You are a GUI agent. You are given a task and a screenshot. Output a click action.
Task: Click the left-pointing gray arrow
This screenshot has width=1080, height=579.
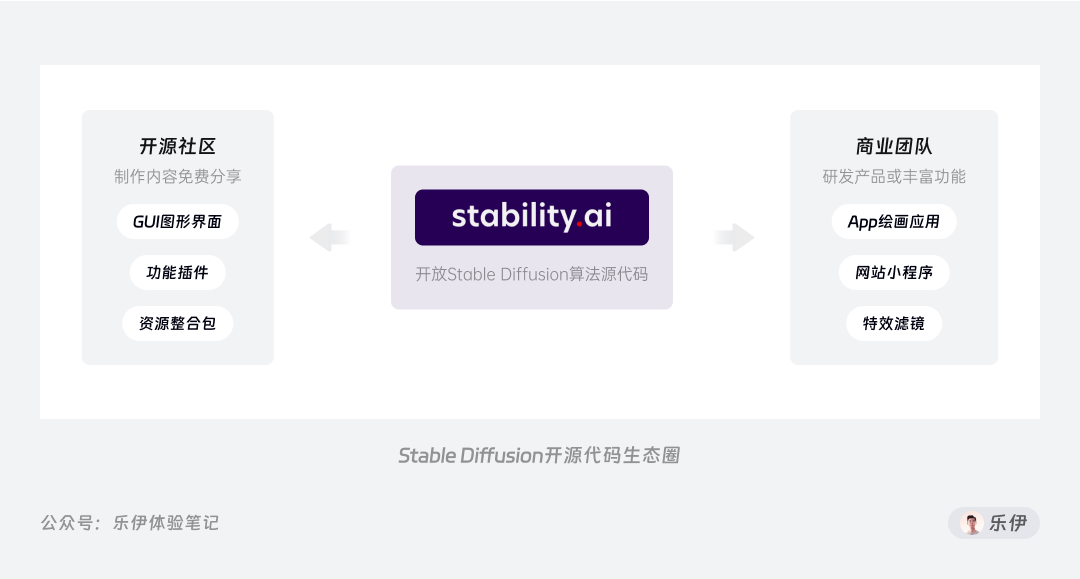click(x=329, y=238)
